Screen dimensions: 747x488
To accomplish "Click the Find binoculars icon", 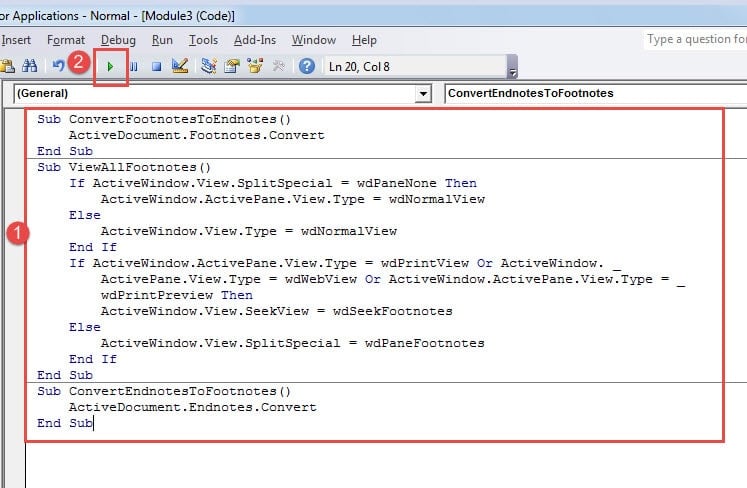I will tap(30, 67).
